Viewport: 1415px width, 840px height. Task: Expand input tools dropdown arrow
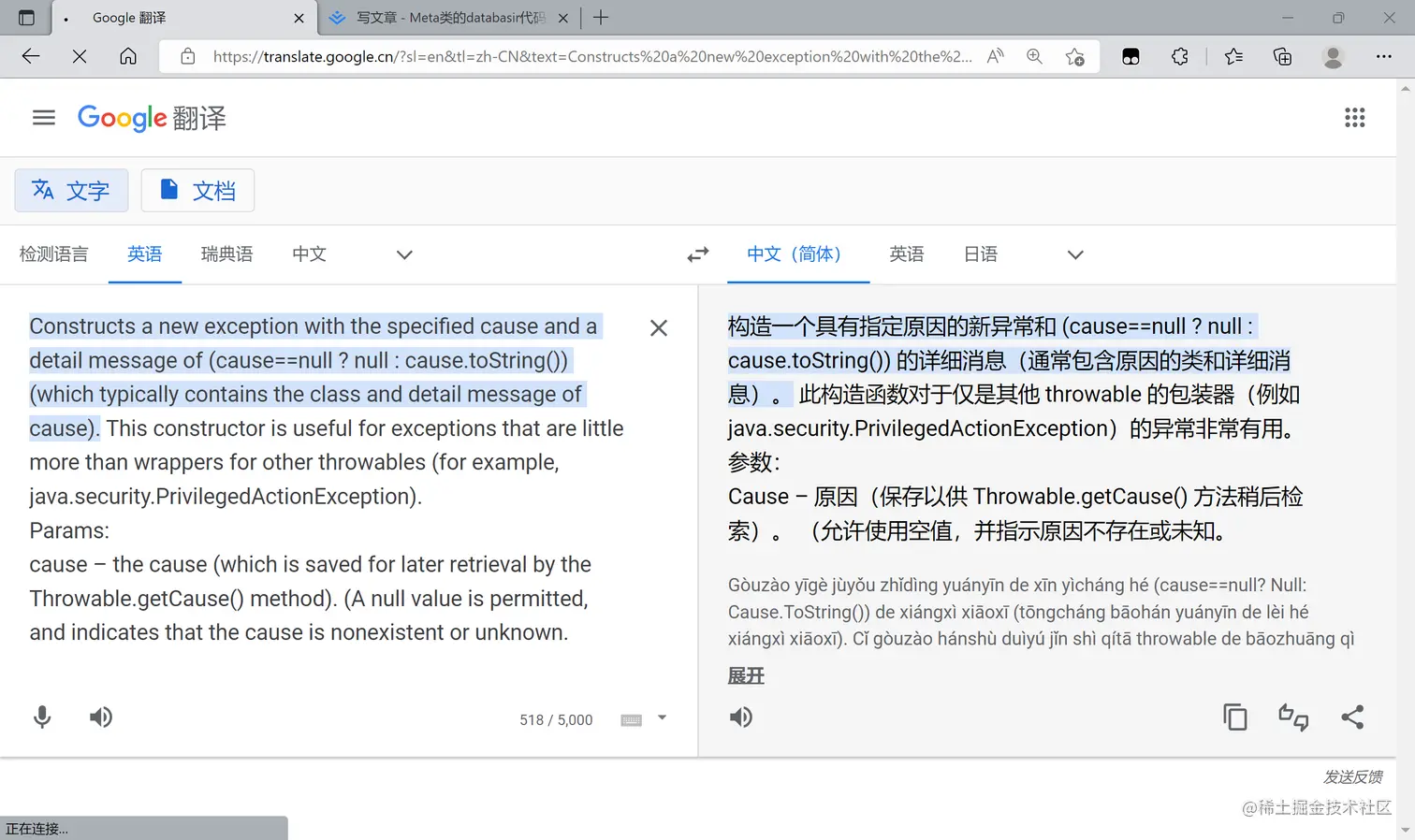click(662, 718)
